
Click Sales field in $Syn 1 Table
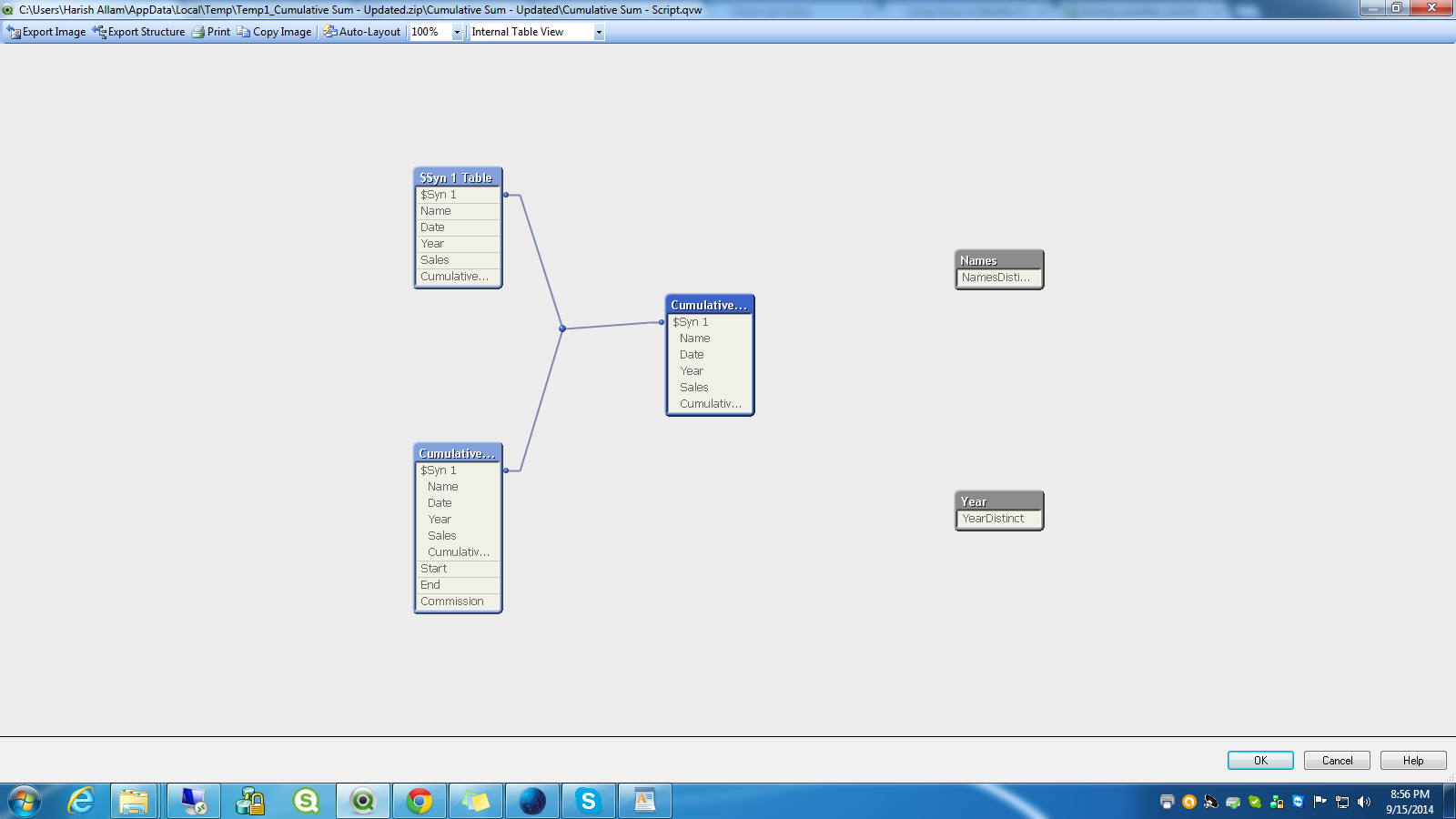[458, 260]
